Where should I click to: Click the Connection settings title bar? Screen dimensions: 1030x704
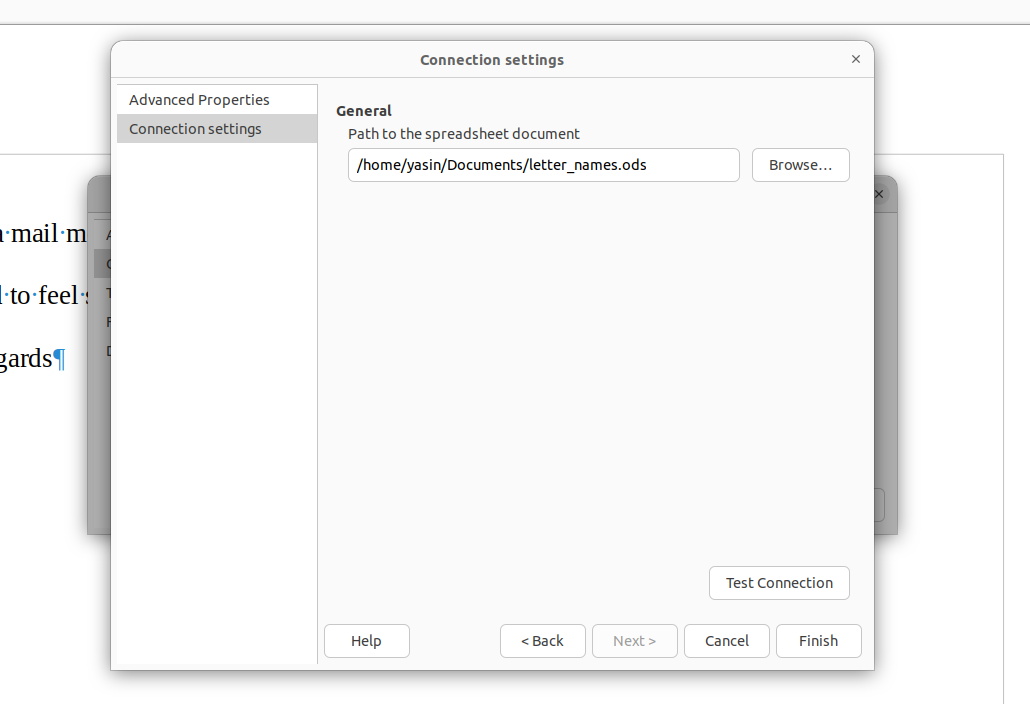coord(491,60)
